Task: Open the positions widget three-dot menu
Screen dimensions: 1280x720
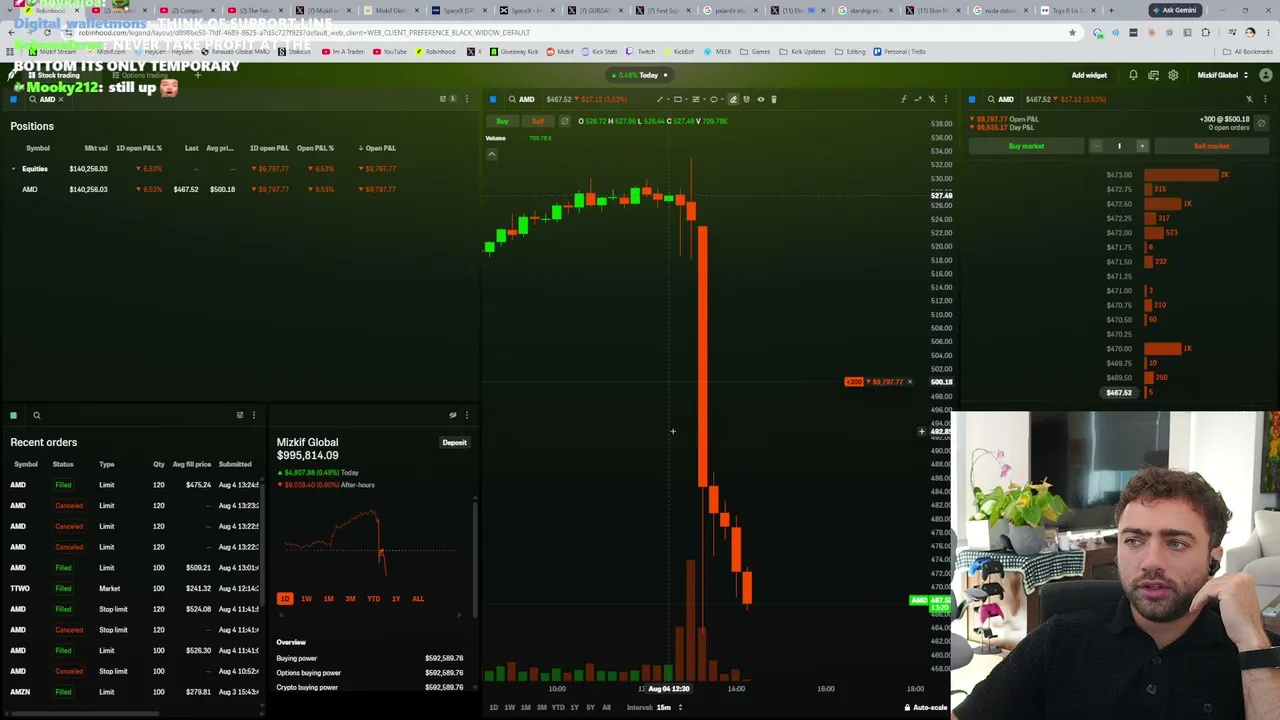Action: click(x=466, y=99)
